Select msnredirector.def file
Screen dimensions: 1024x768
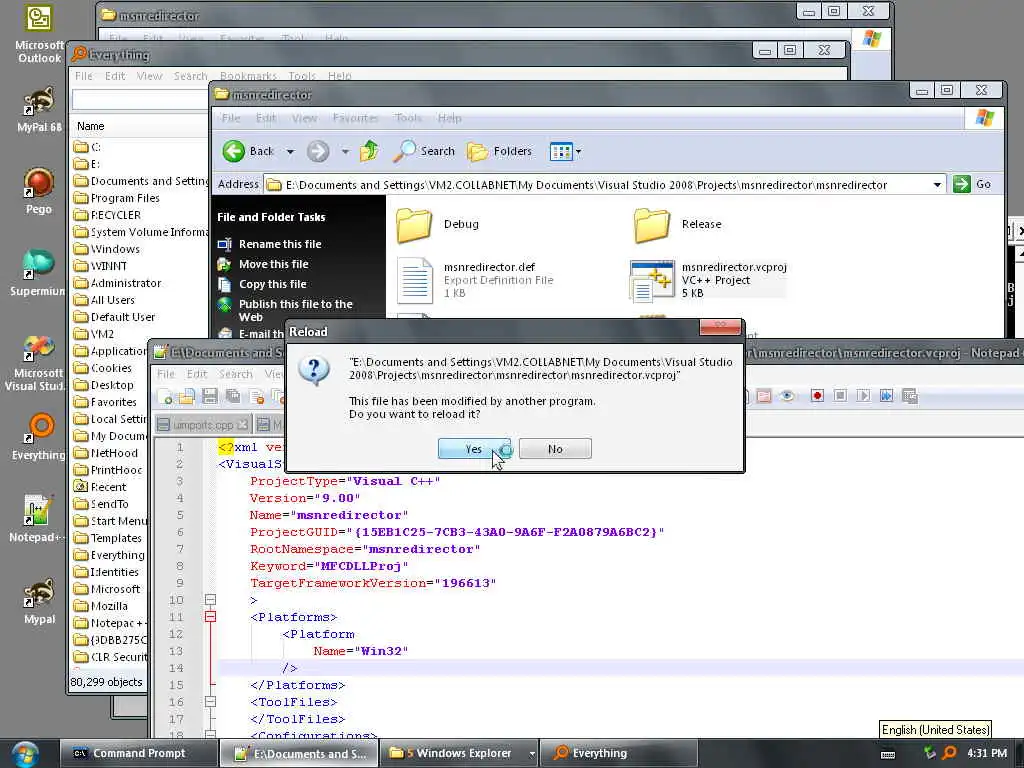475,280
